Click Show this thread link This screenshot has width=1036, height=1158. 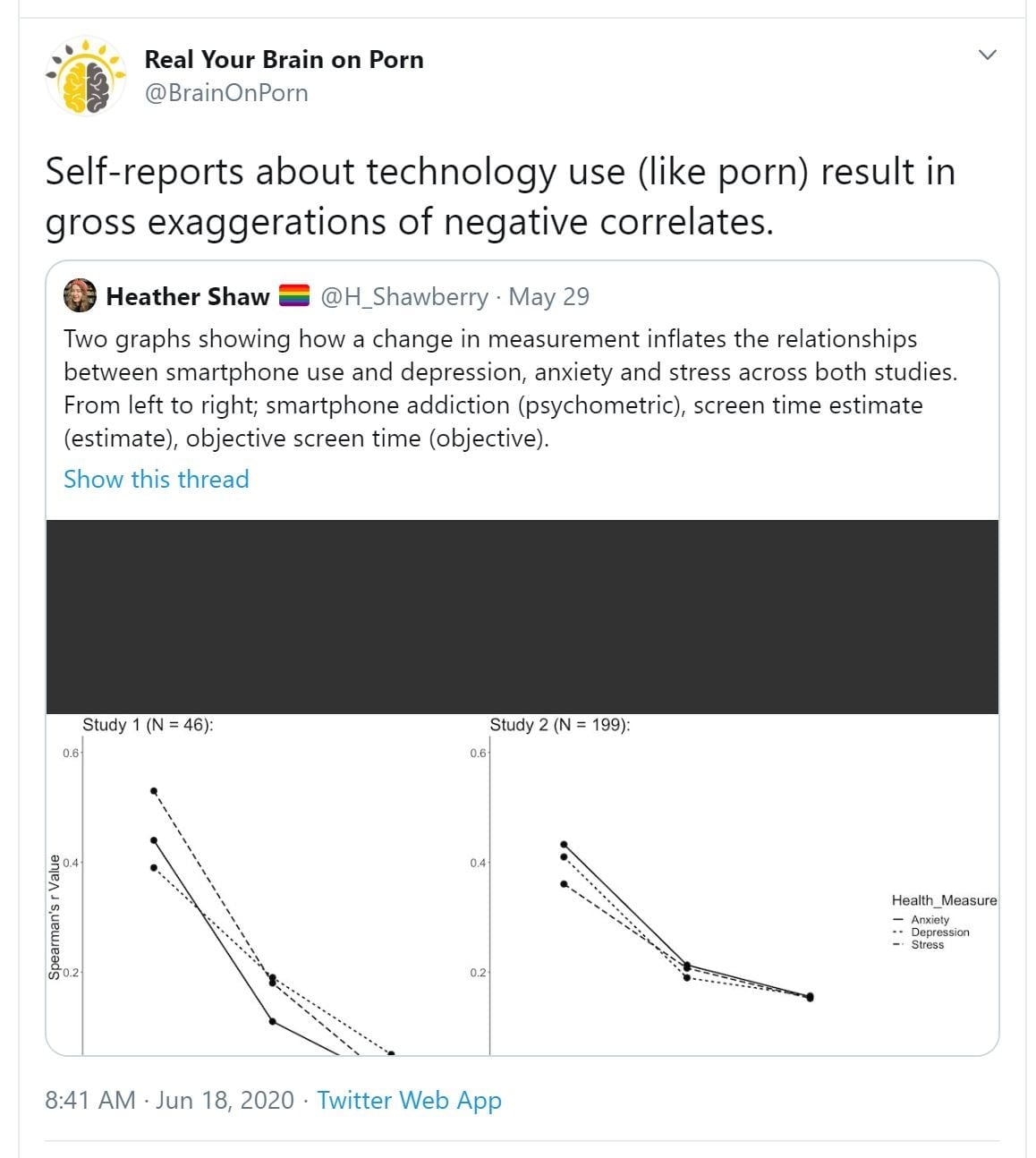[157, 480]
